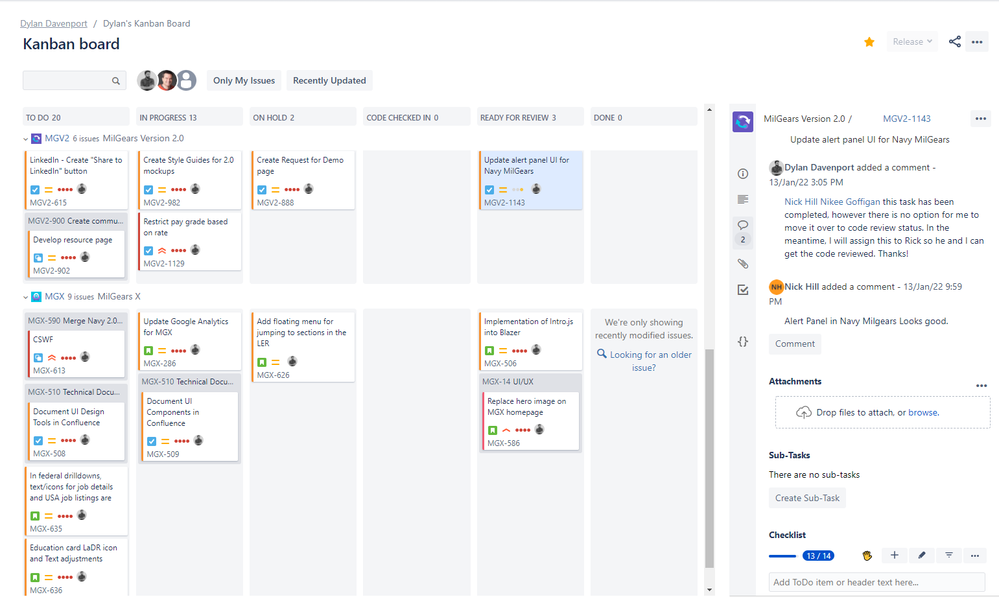Click the share icon in header
Screen dimensions: 999x597
(954, 41)
